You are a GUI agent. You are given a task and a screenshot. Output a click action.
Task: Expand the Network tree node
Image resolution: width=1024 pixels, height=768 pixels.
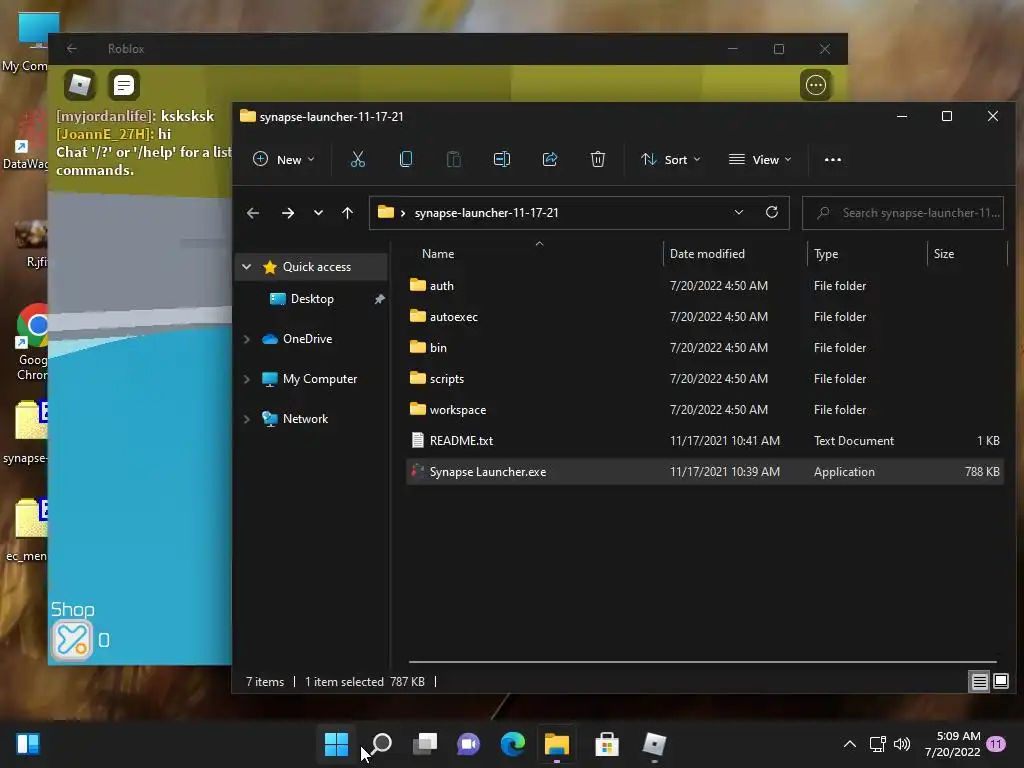click(x=246, y=419)
